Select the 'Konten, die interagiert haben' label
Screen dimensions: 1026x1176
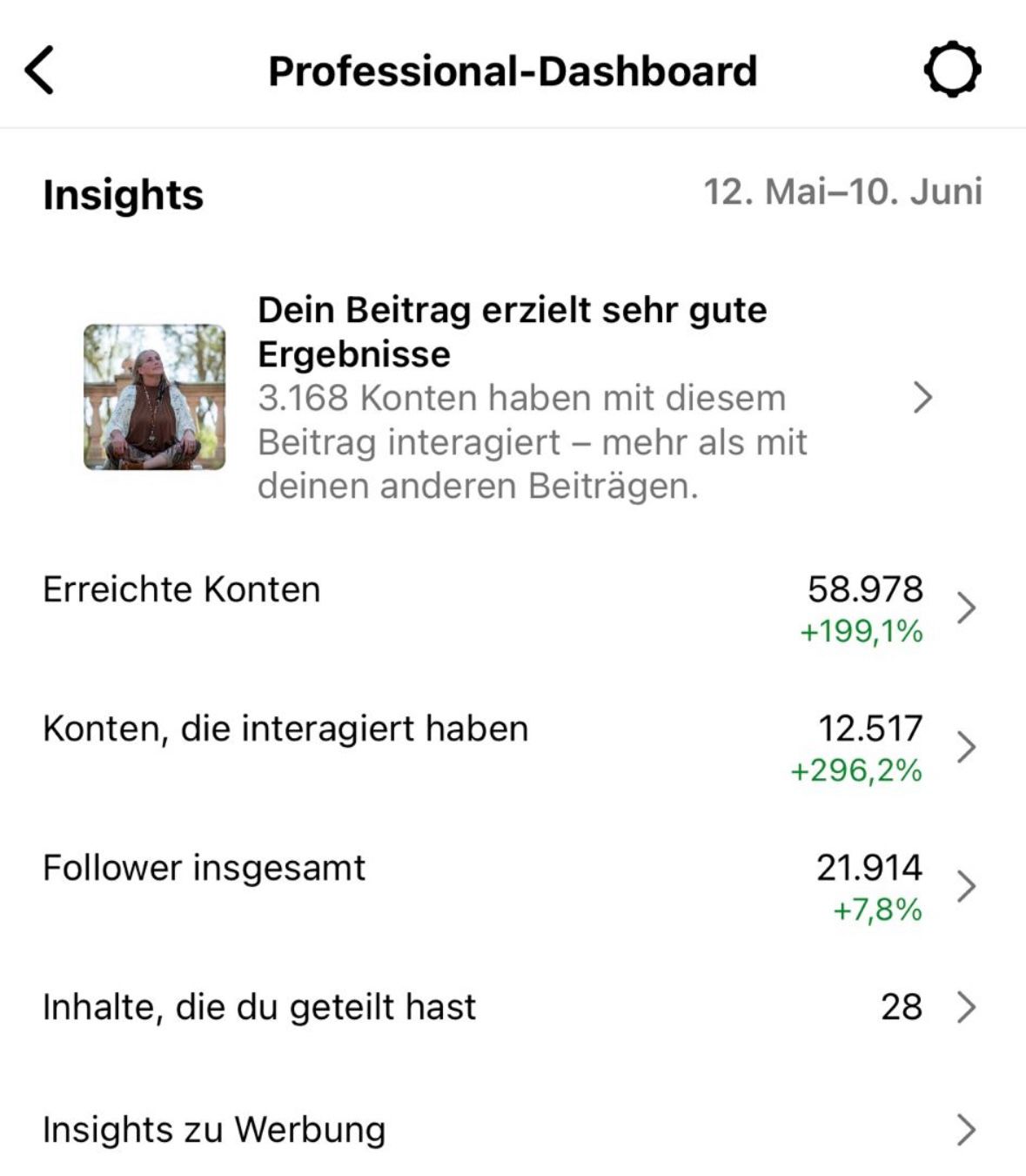click(285, 729)
